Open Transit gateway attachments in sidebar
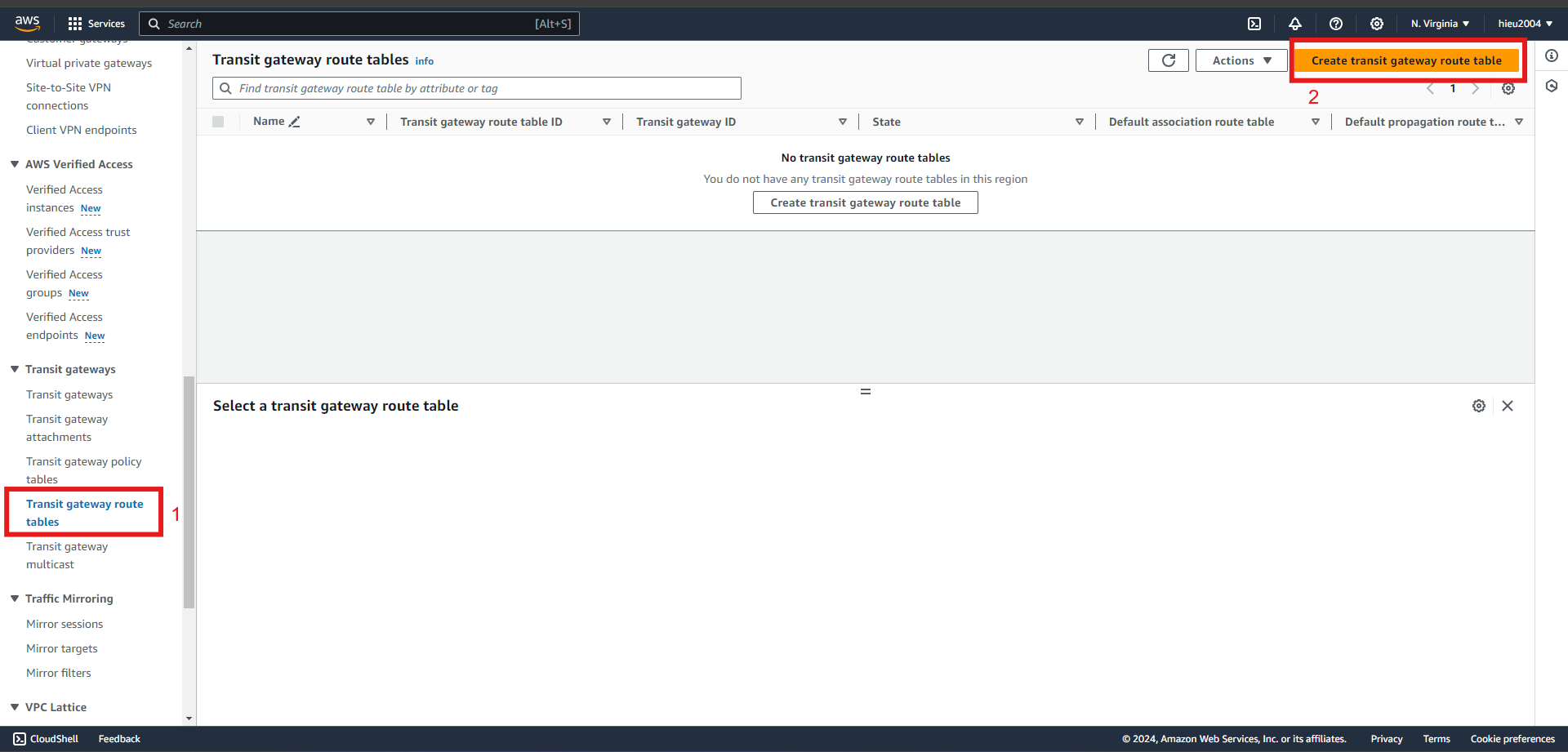This screenshot has width=1568, height=752. 67,428
